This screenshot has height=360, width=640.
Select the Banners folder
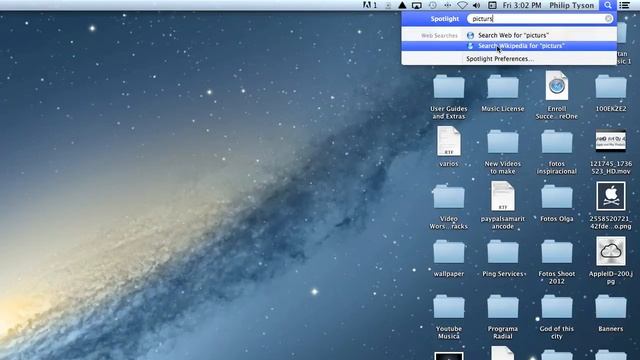[x=611, y=307]
